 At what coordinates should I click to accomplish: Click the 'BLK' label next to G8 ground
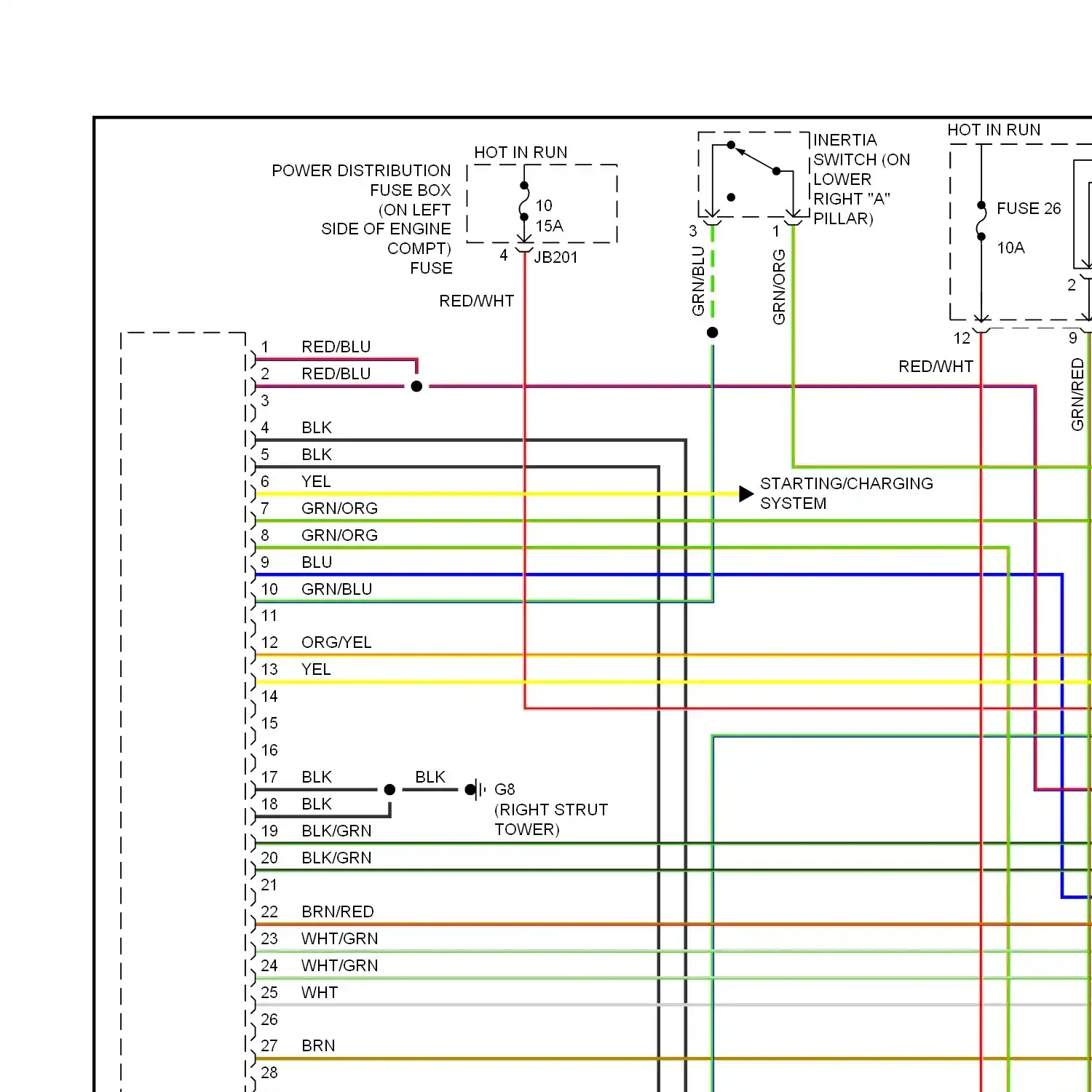[430, 777]
